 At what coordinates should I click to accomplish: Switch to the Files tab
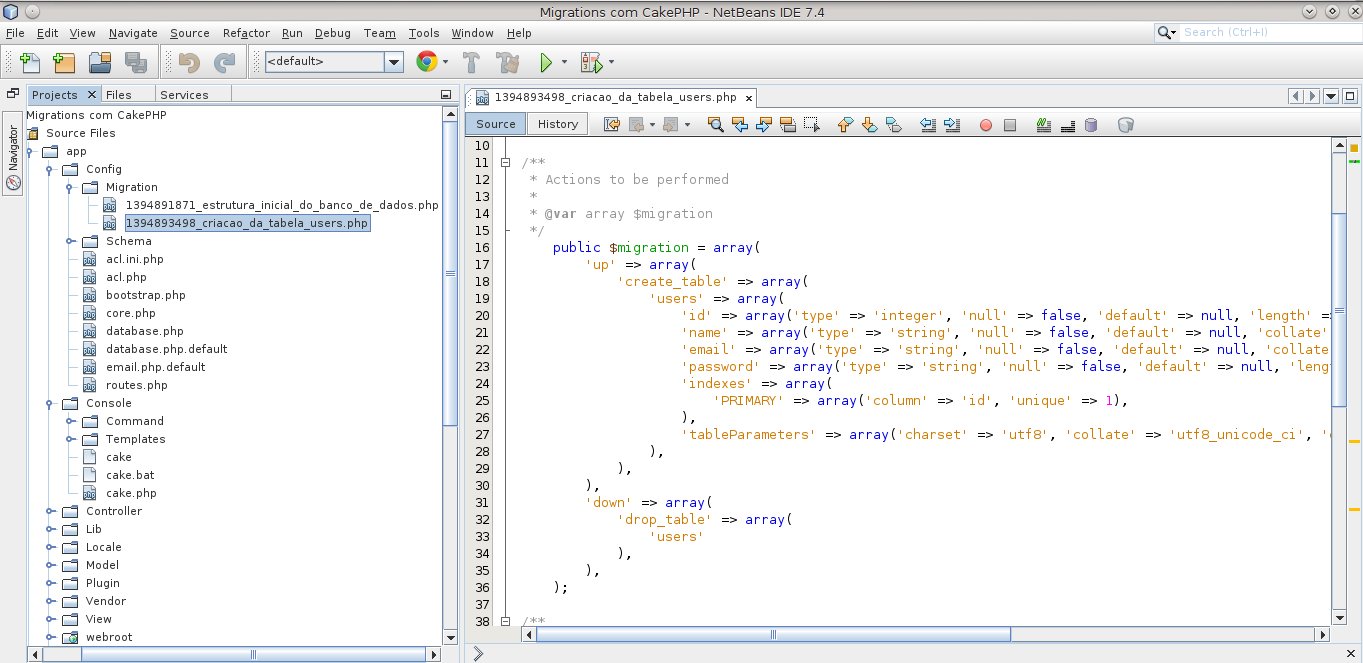(x=118, y=95)
